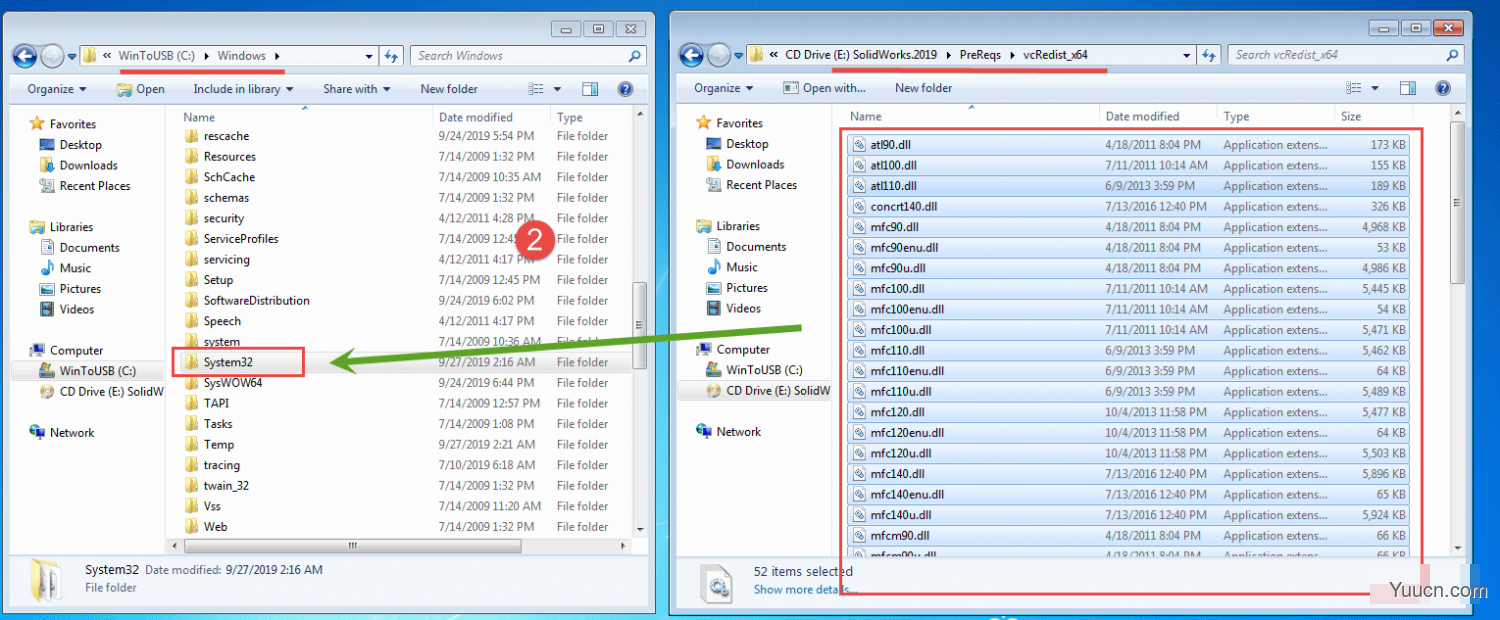The image size is (1500, 620).
Task: Click Forward arrow in Windows folder window
Action: (52, 56)
